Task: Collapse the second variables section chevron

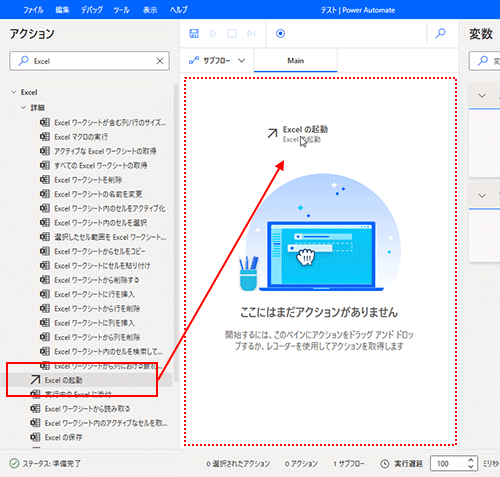Action: tap(482, 196)
